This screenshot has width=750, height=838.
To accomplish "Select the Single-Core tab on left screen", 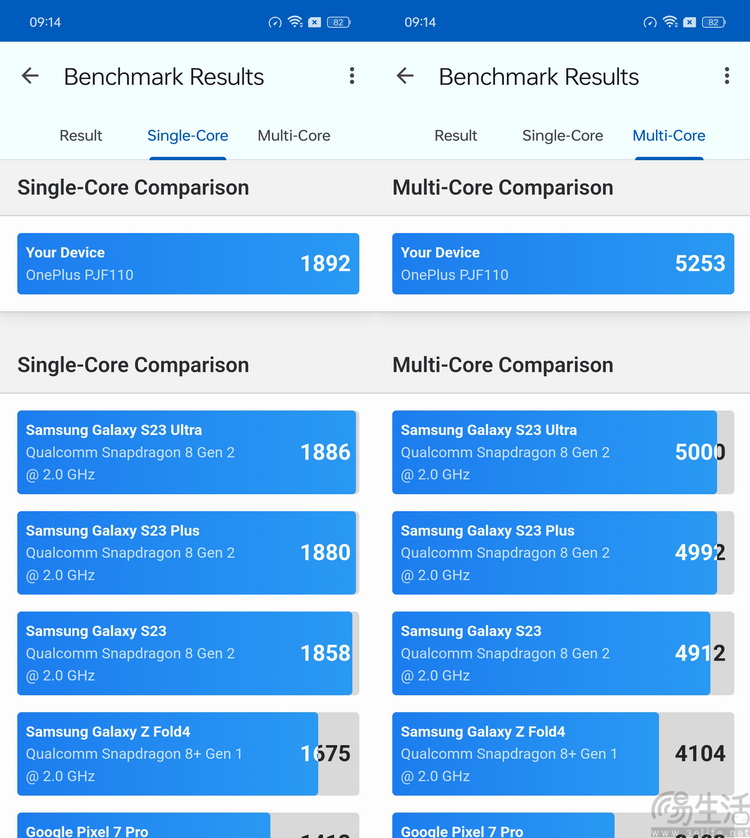I will 188,136.
